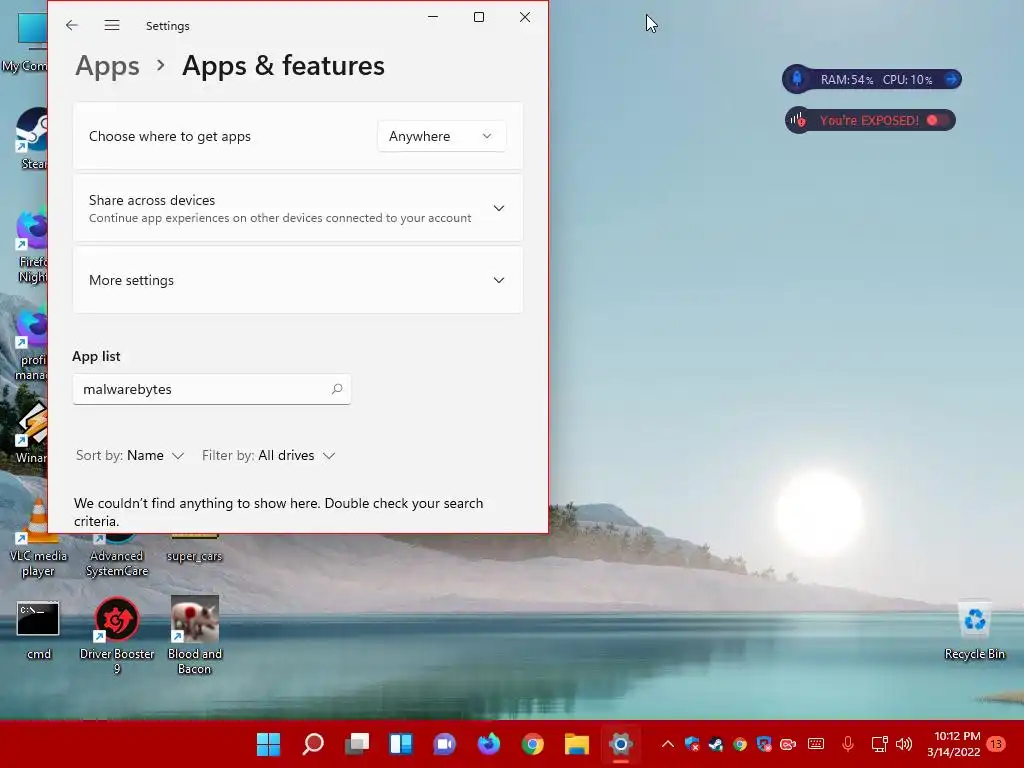The width and height of the screenshot is (1024, 768).
Task: Open notification center badge showing 13
Action: coord(996,744)
